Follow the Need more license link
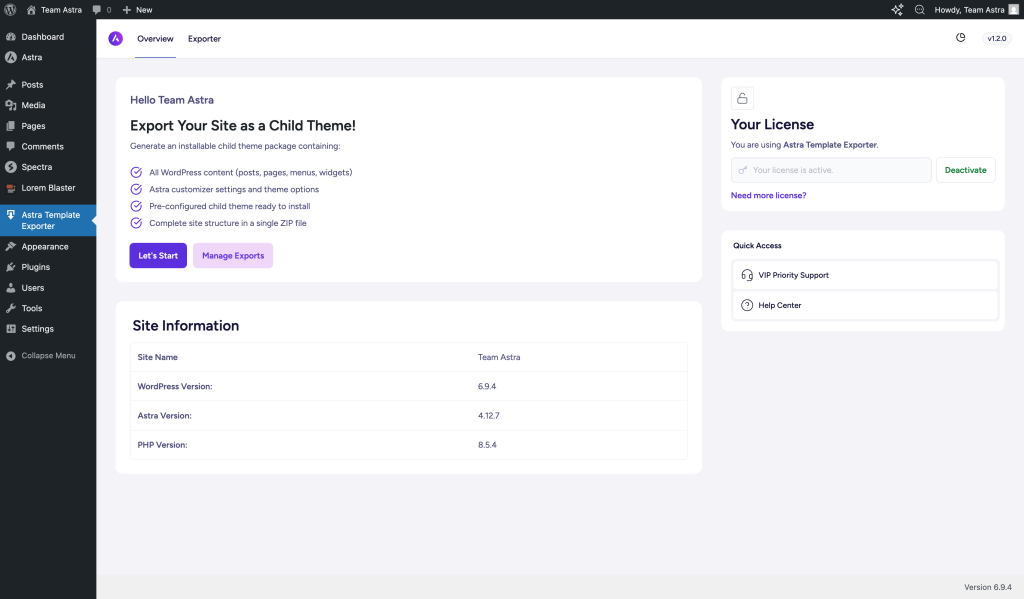1024x599 pixels. pyautogui.click(x=768, y=196)
